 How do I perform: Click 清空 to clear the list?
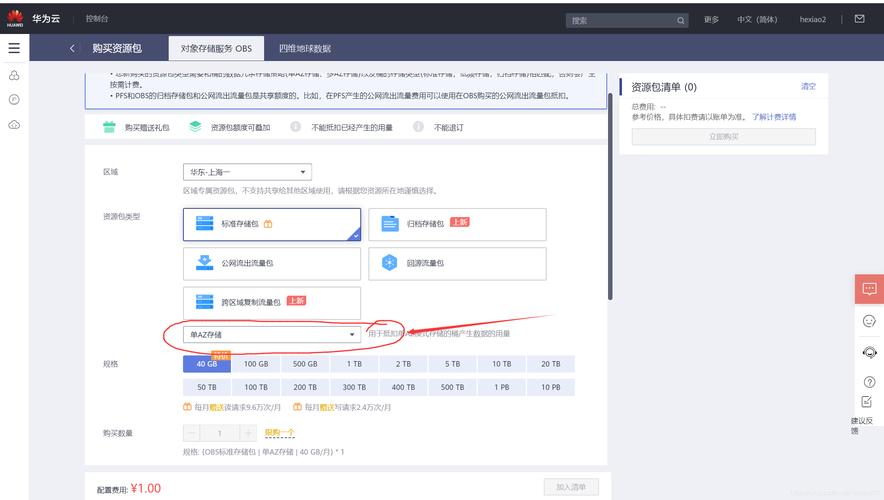(808, 86)
